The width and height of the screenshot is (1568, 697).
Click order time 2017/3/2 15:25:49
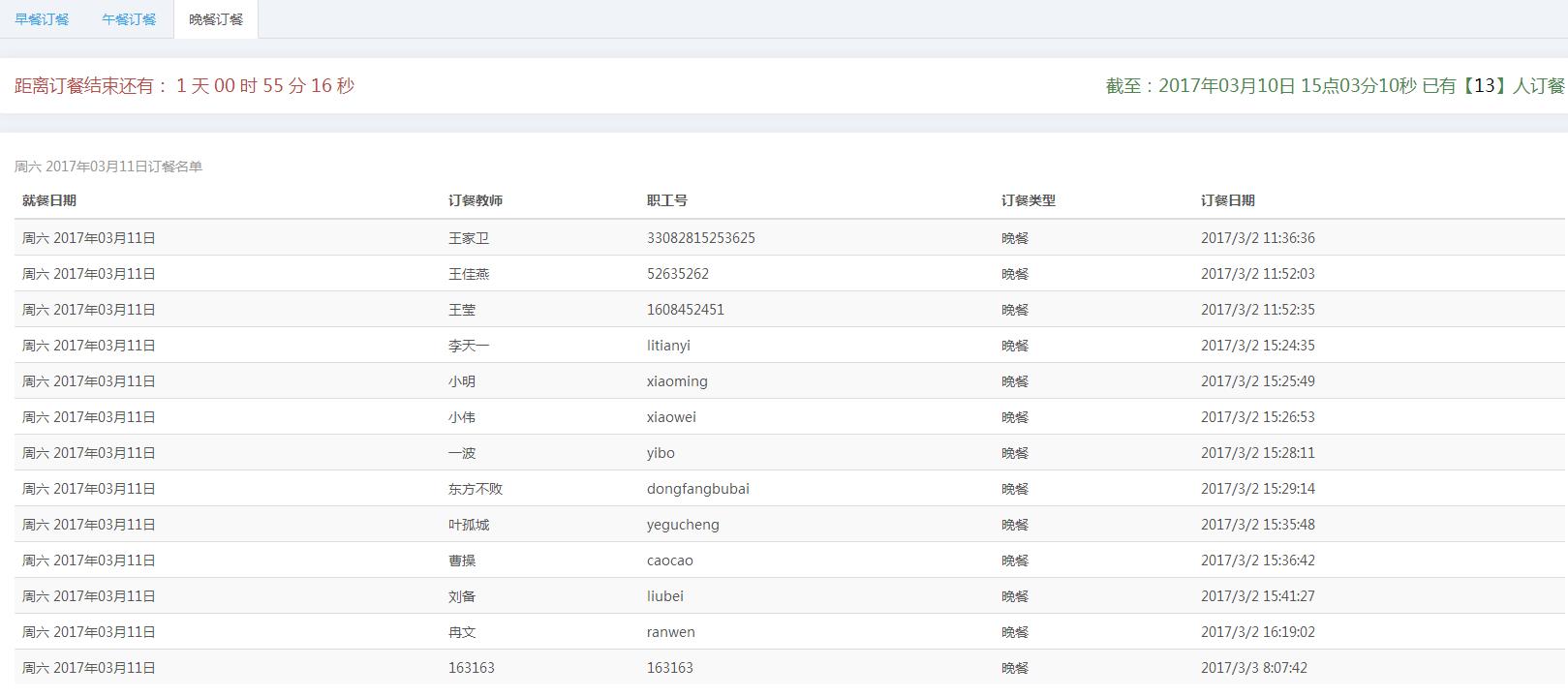[x=1258, y=381]
